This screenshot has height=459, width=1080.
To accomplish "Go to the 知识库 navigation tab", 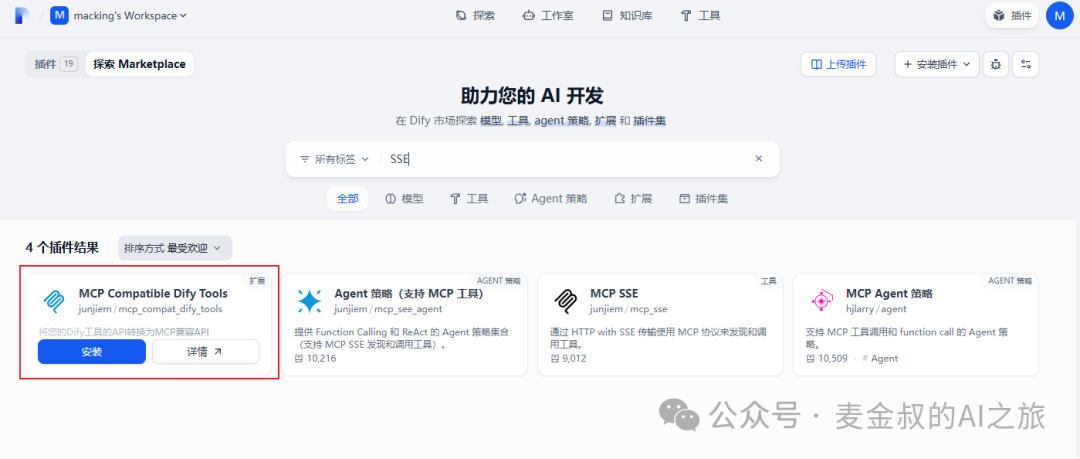I will [x=627, y=15].
